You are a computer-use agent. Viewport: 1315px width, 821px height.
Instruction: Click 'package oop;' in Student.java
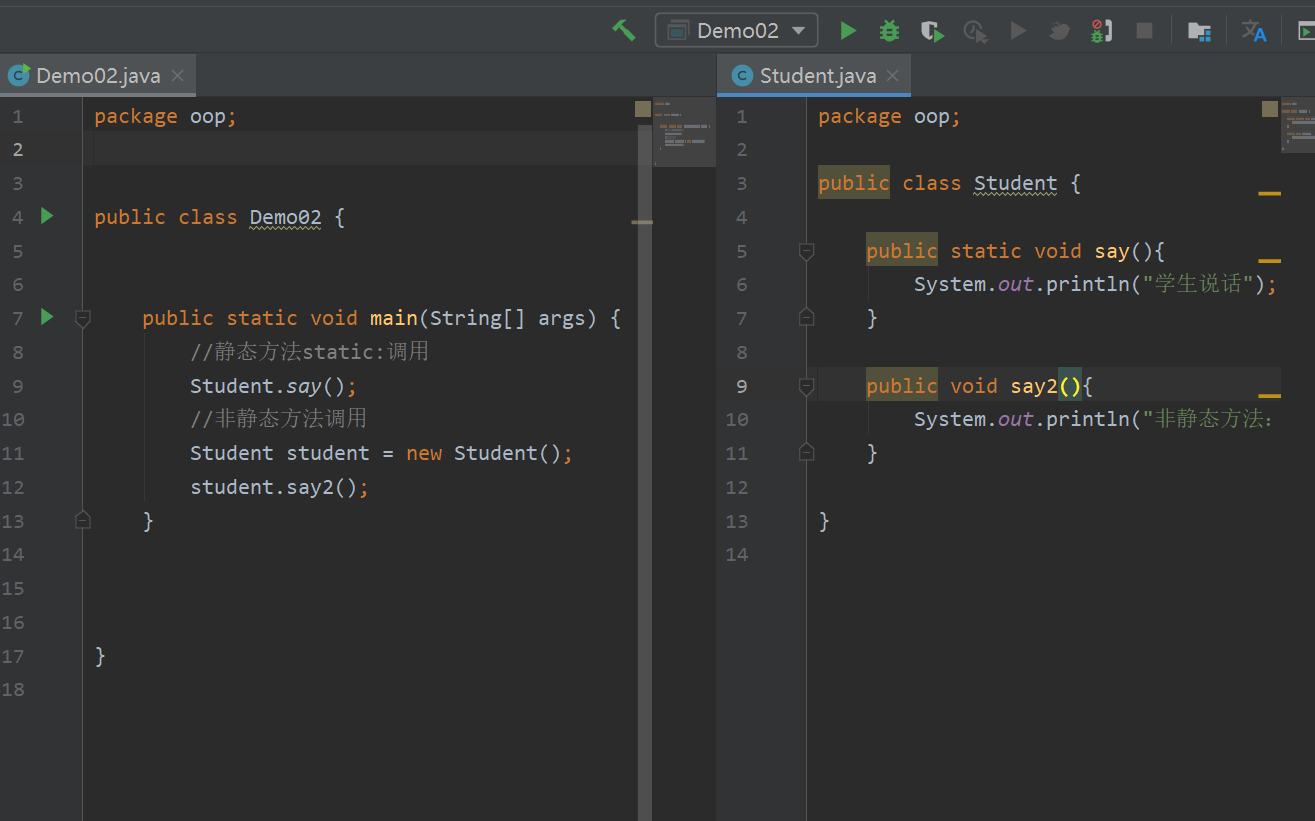pyautogui.click(x=889, y=116)
